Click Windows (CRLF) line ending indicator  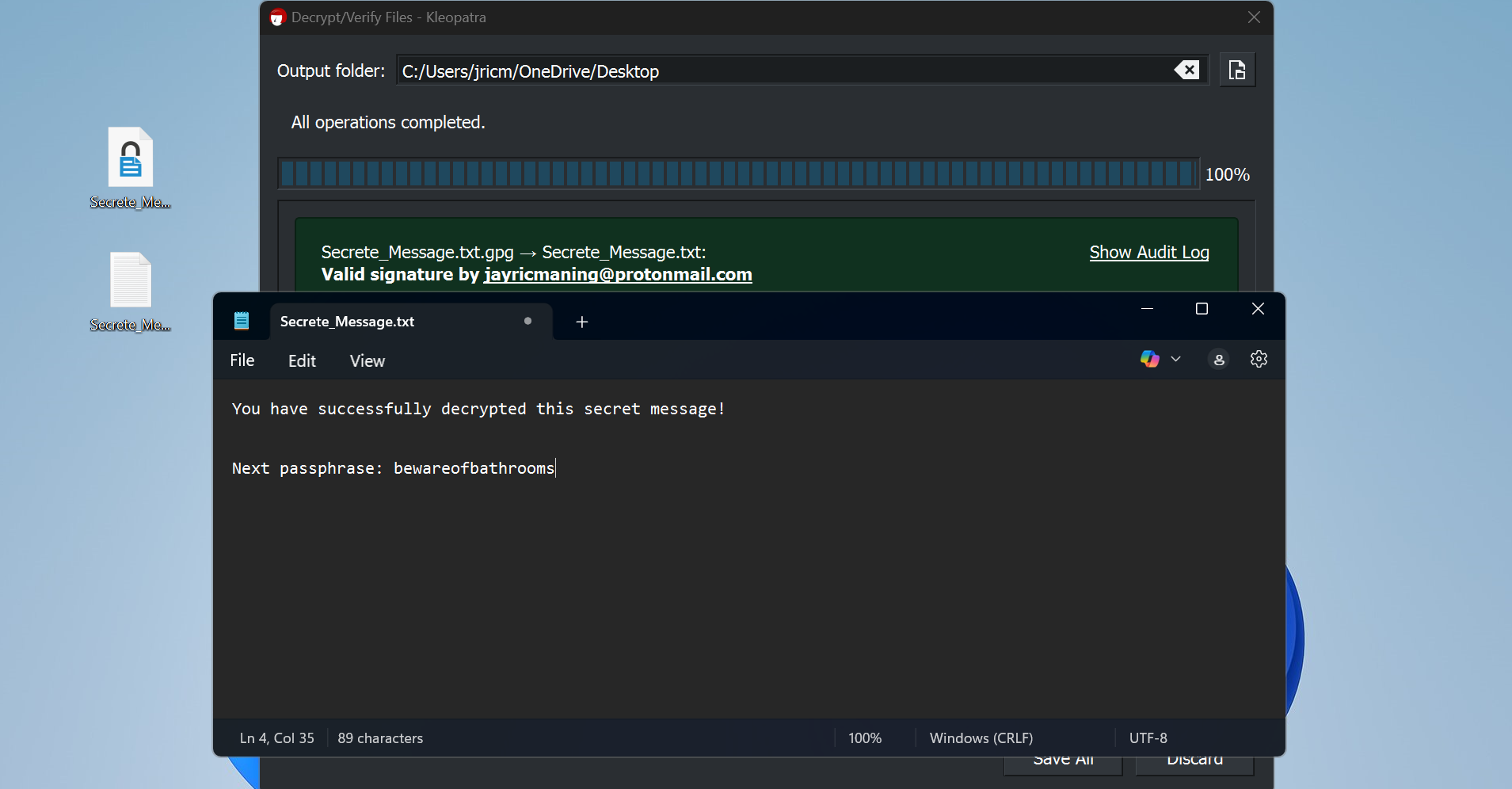[x=981, y=738]
